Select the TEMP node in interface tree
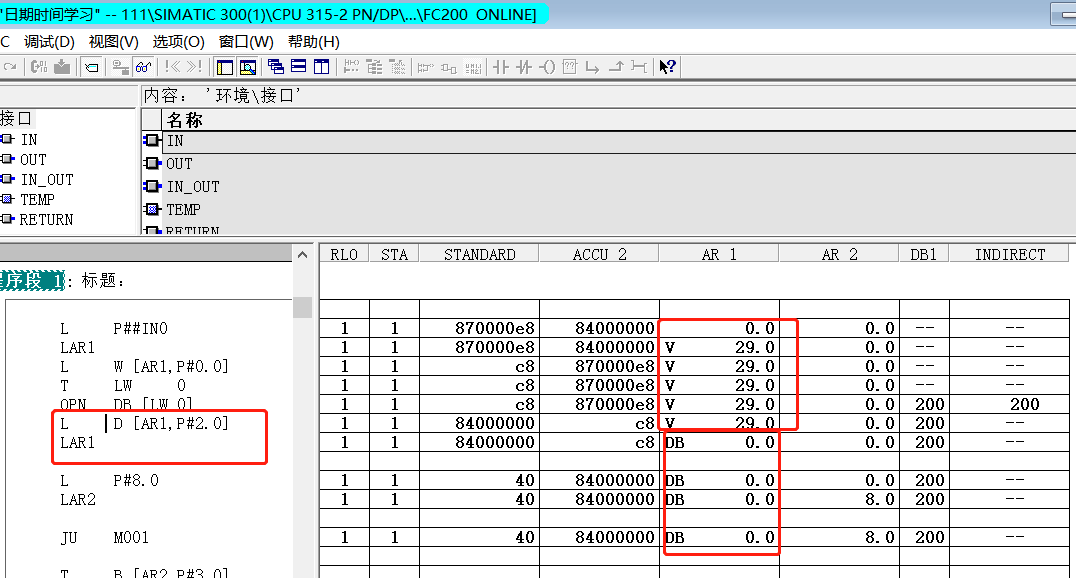This screenshot has height=578, width=1076. 37,200
